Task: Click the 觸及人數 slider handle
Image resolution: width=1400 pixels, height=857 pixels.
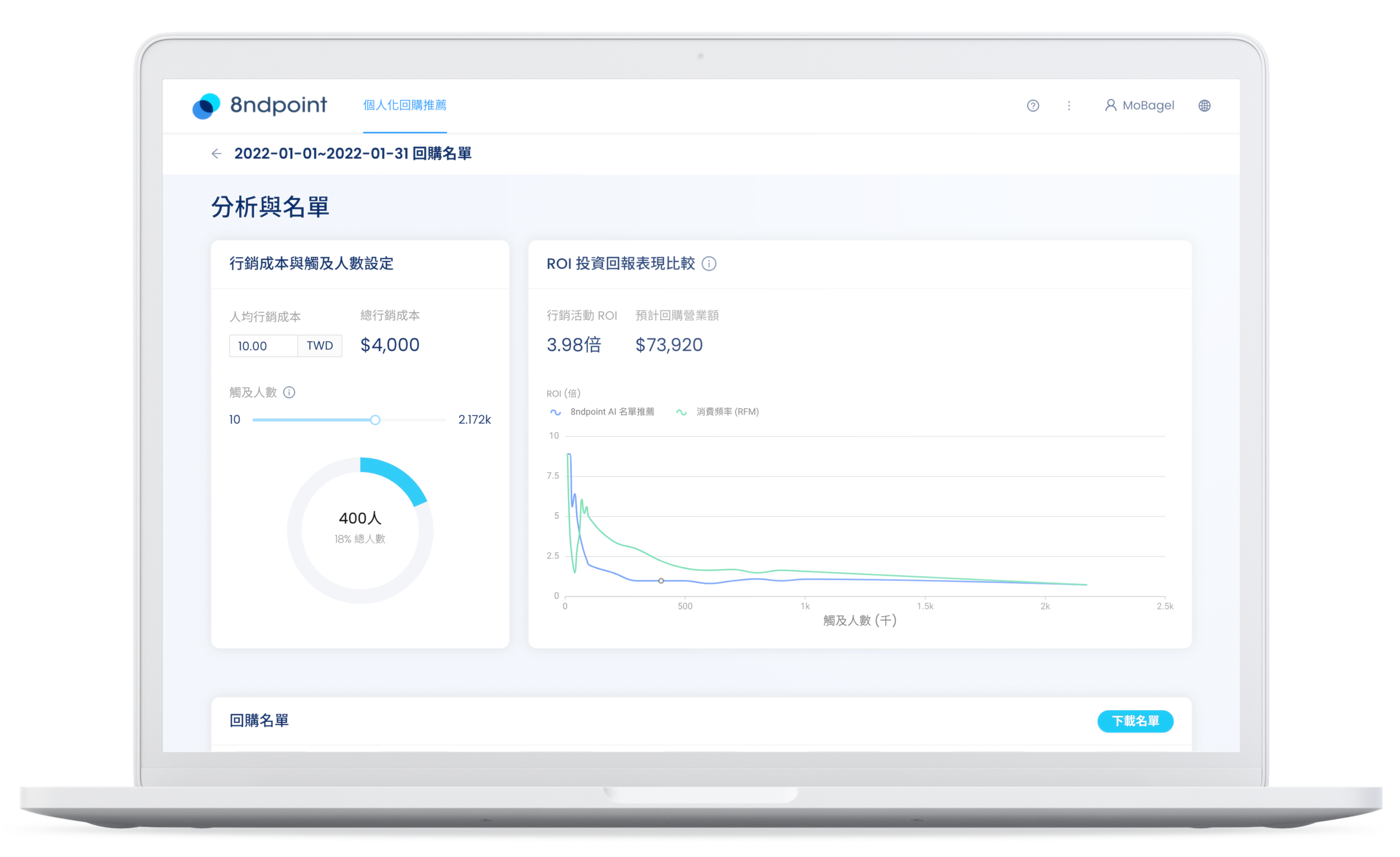Action: (375, 420)
